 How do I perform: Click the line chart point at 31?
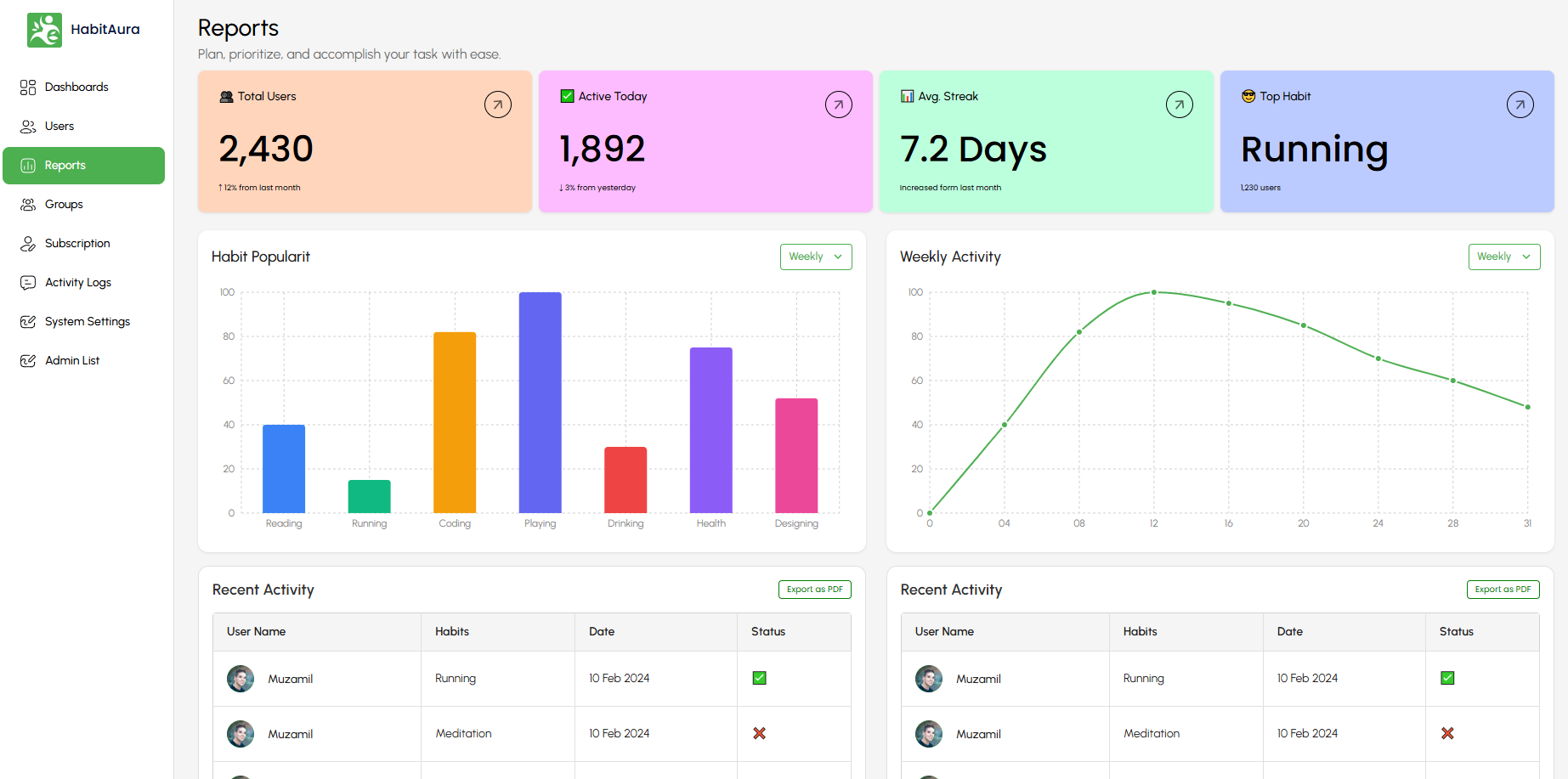[1528, 407]
